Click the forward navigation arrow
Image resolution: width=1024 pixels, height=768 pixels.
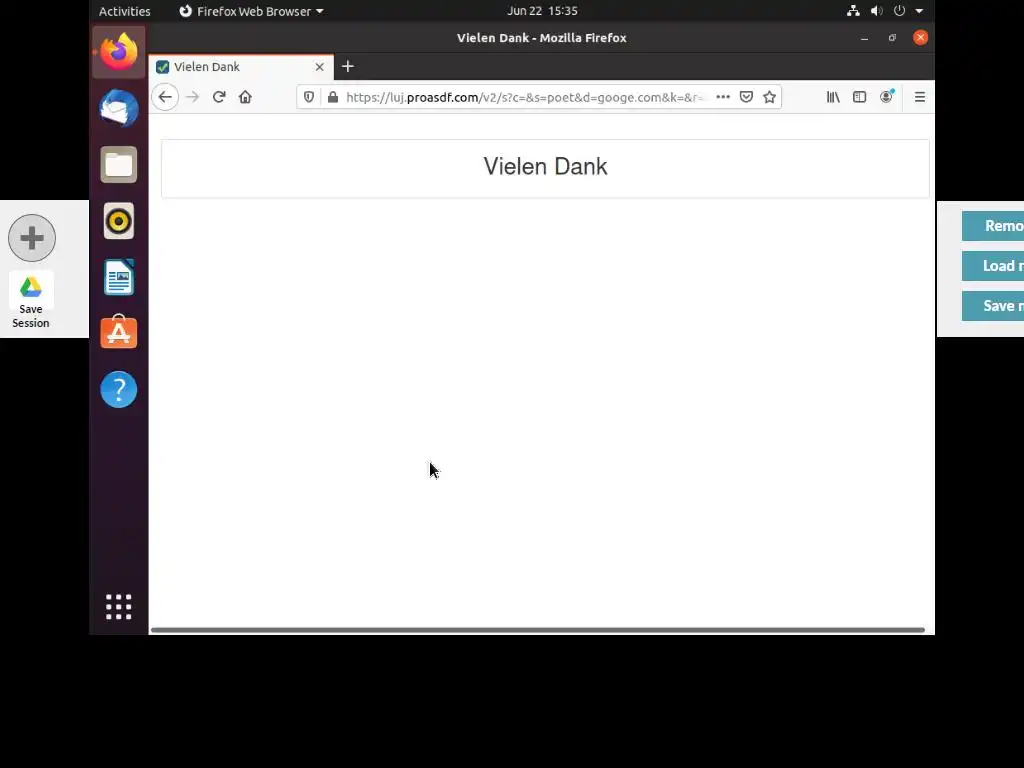[192, 97]
